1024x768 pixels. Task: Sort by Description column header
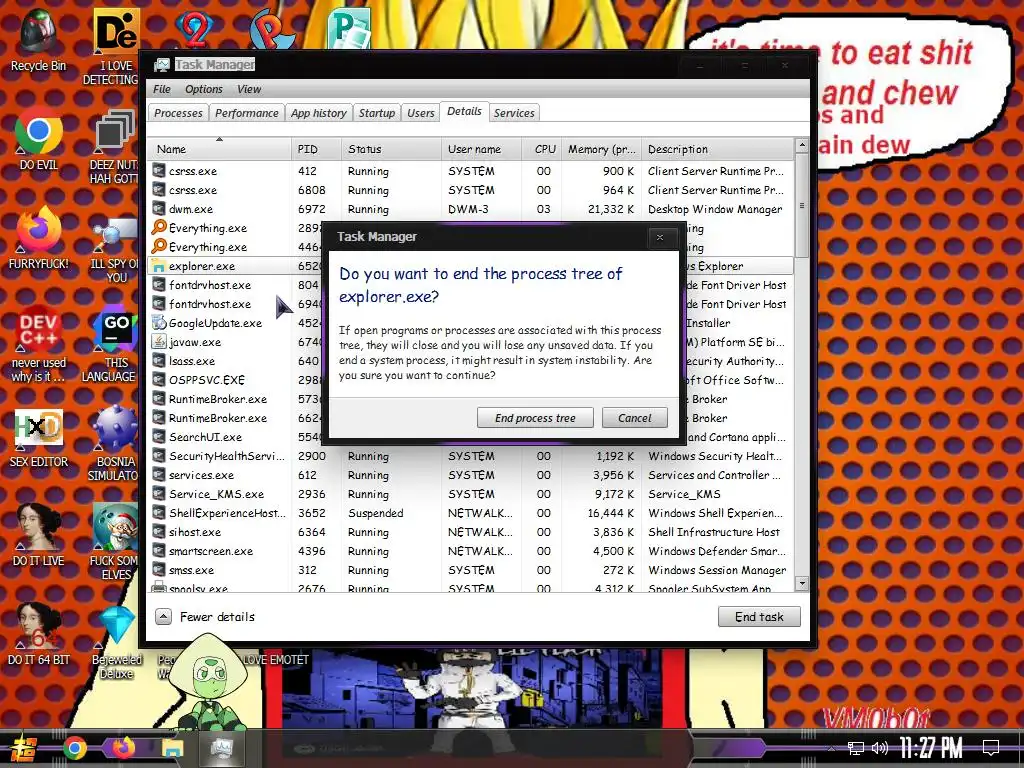point(717,149)
